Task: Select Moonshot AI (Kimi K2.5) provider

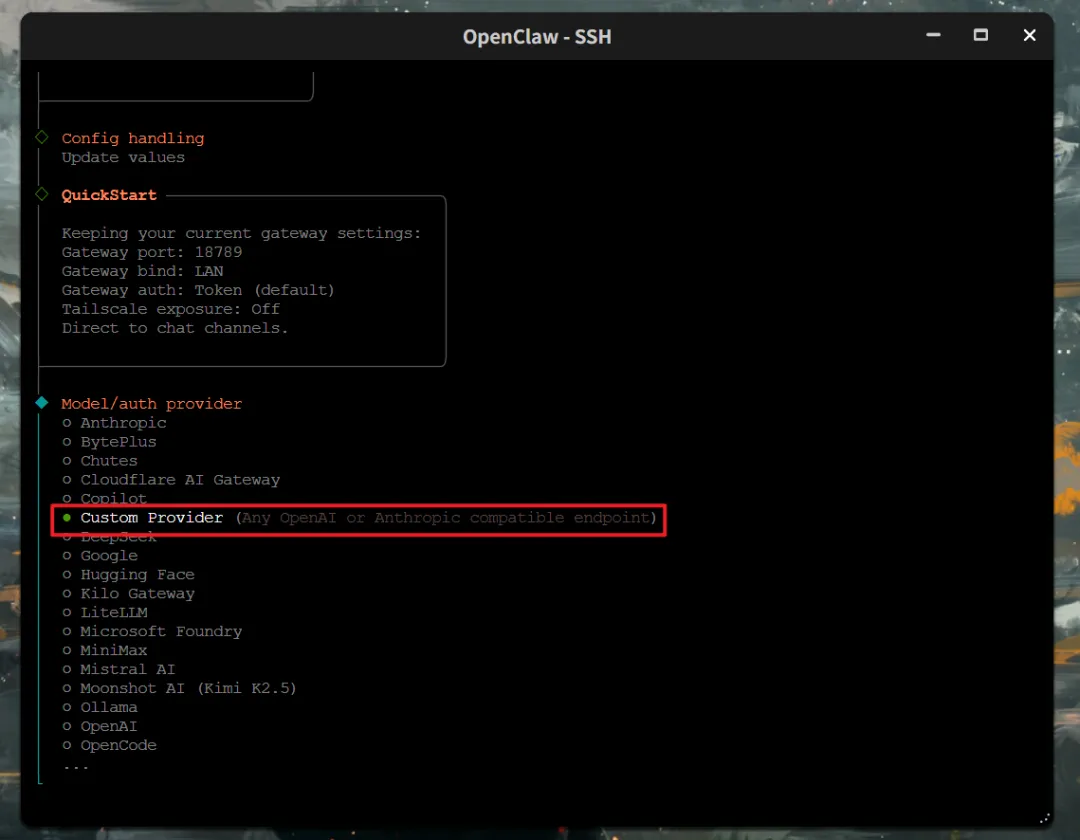Action: pyautogui.click(x=179, y=688)
